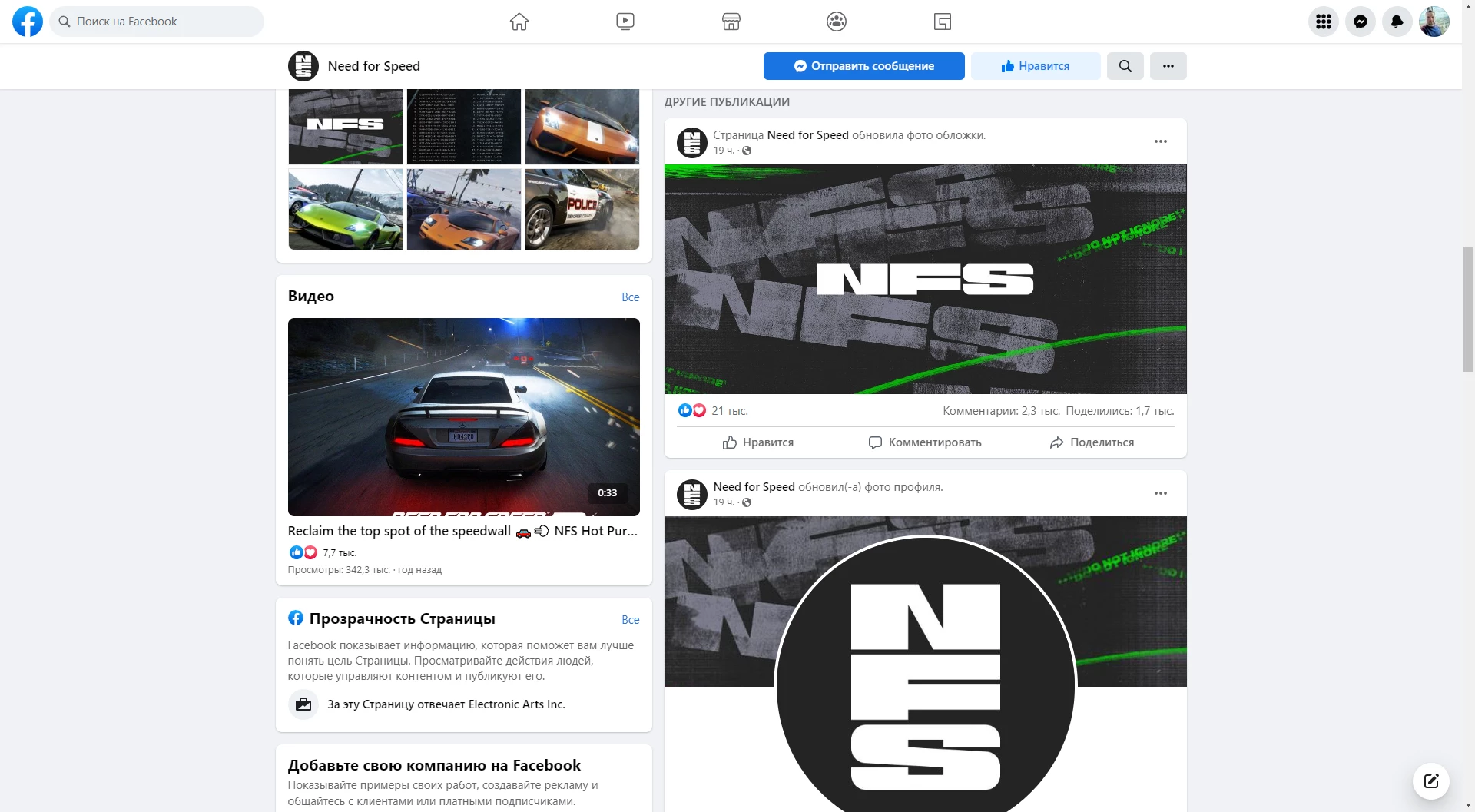Click 'Все' link in Прозрачность Страницы section
The height and width of the screenshot is (812, 1475).
pyautogui.click(x=630, y=620)
